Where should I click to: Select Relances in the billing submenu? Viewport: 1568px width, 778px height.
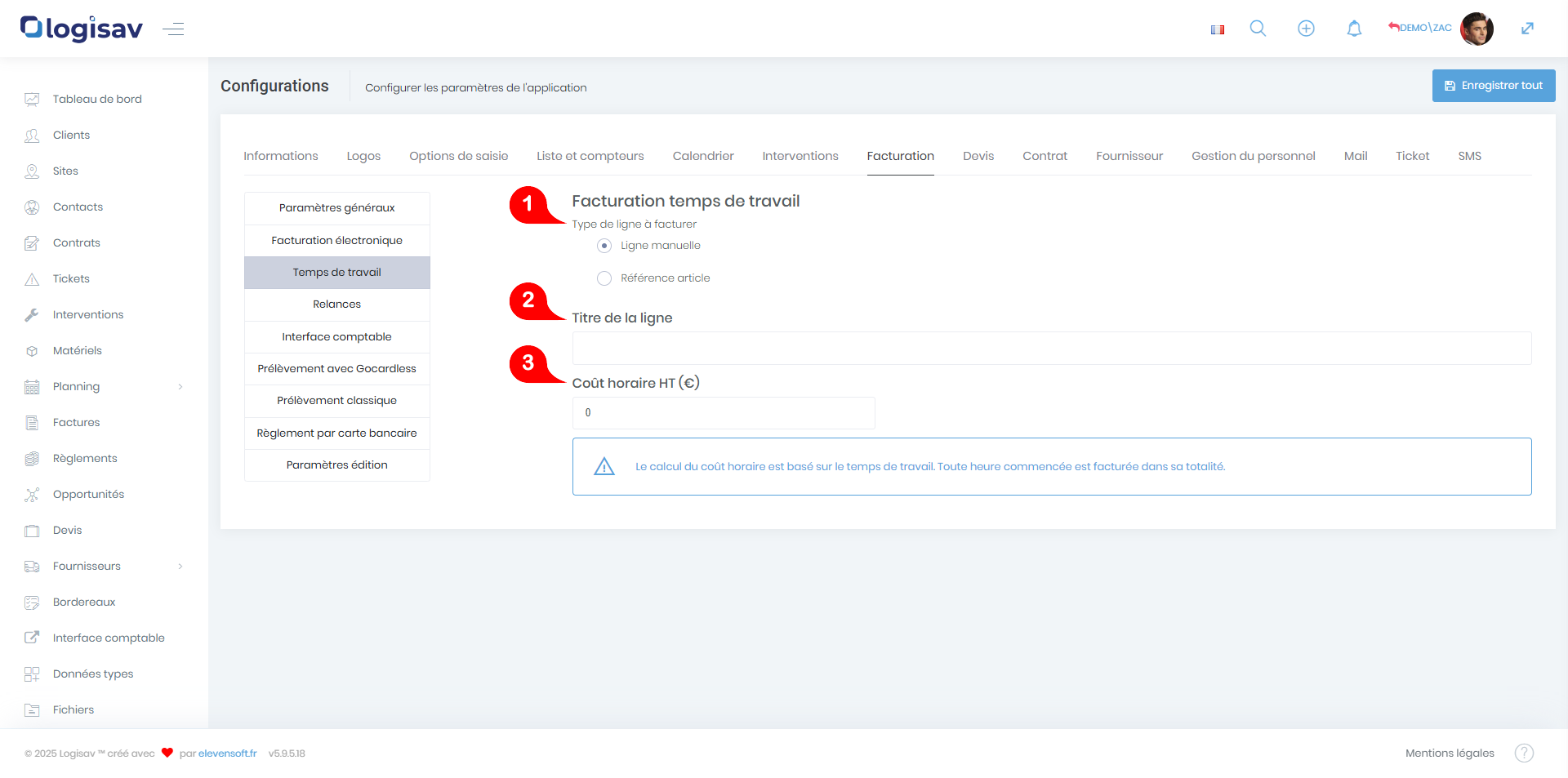[x=336, y=305]
